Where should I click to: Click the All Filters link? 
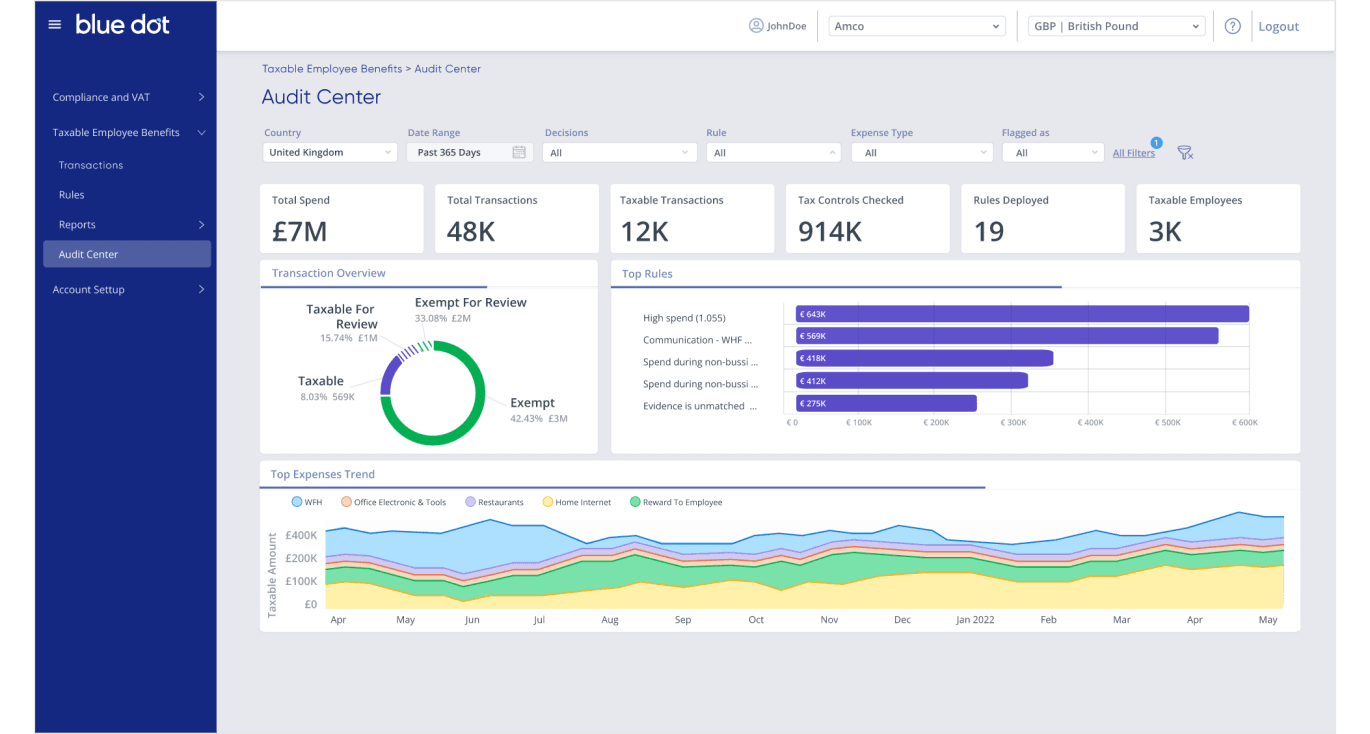[1133, 153]
